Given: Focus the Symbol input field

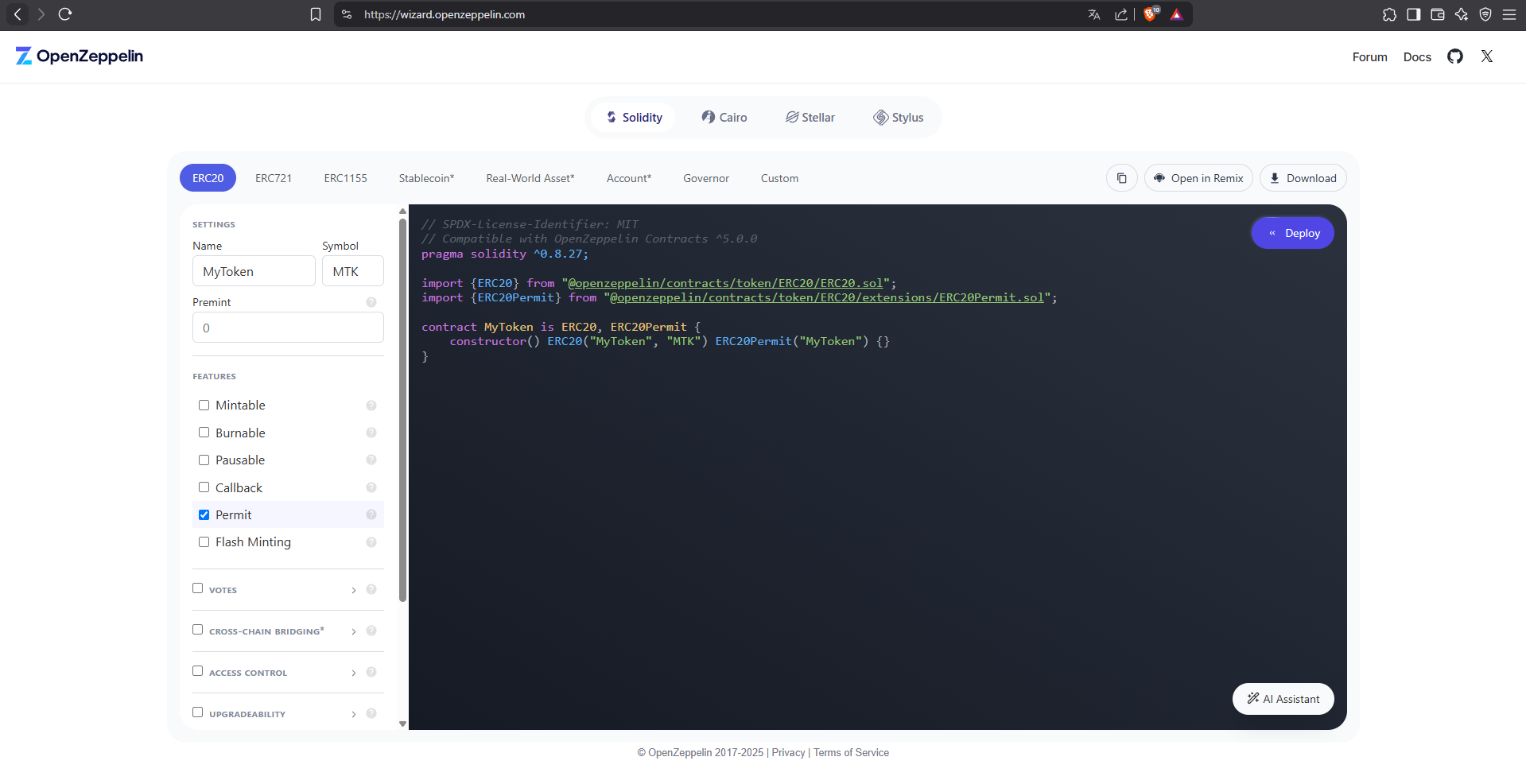Looking at the screenshot, I should pyautogui.click(x=352, y=271).
